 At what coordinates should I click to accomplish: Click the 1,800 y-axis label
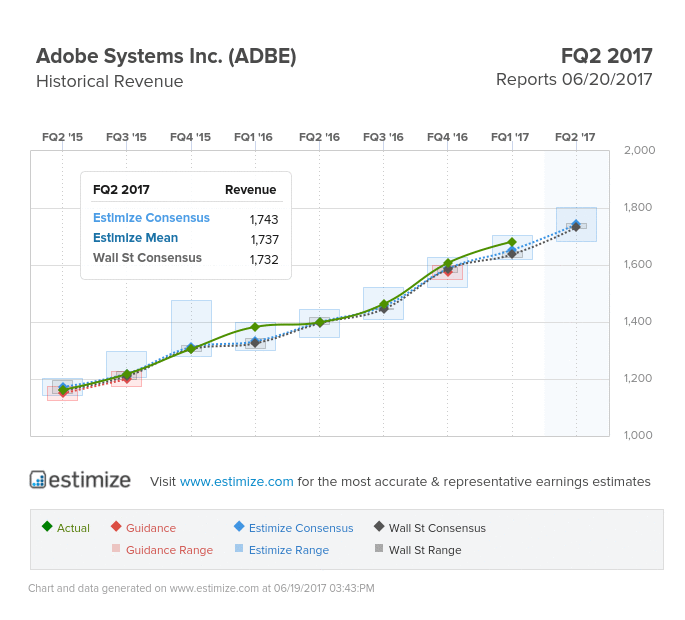point(638,207)
